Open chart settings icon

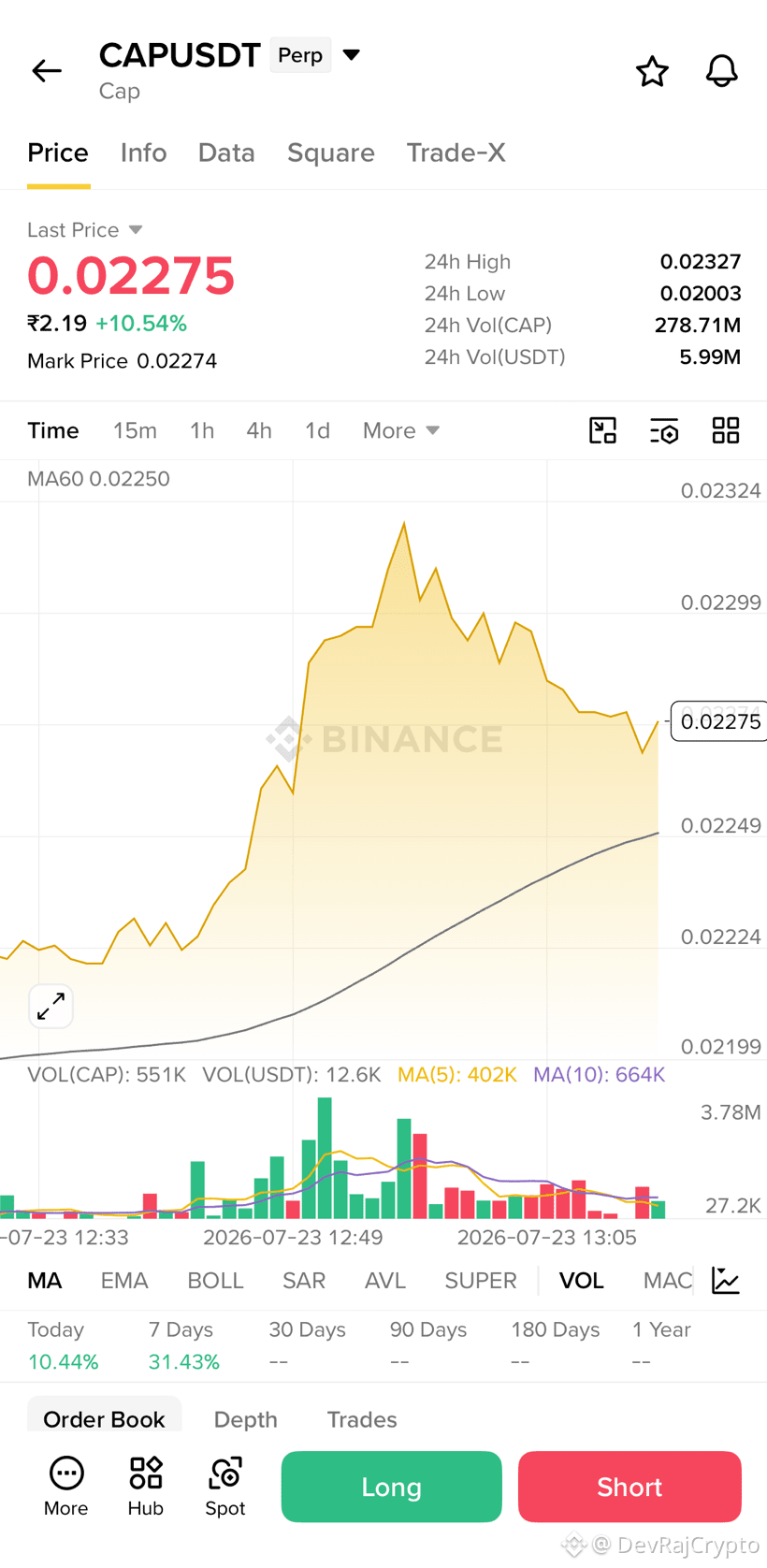pos(664,430)
